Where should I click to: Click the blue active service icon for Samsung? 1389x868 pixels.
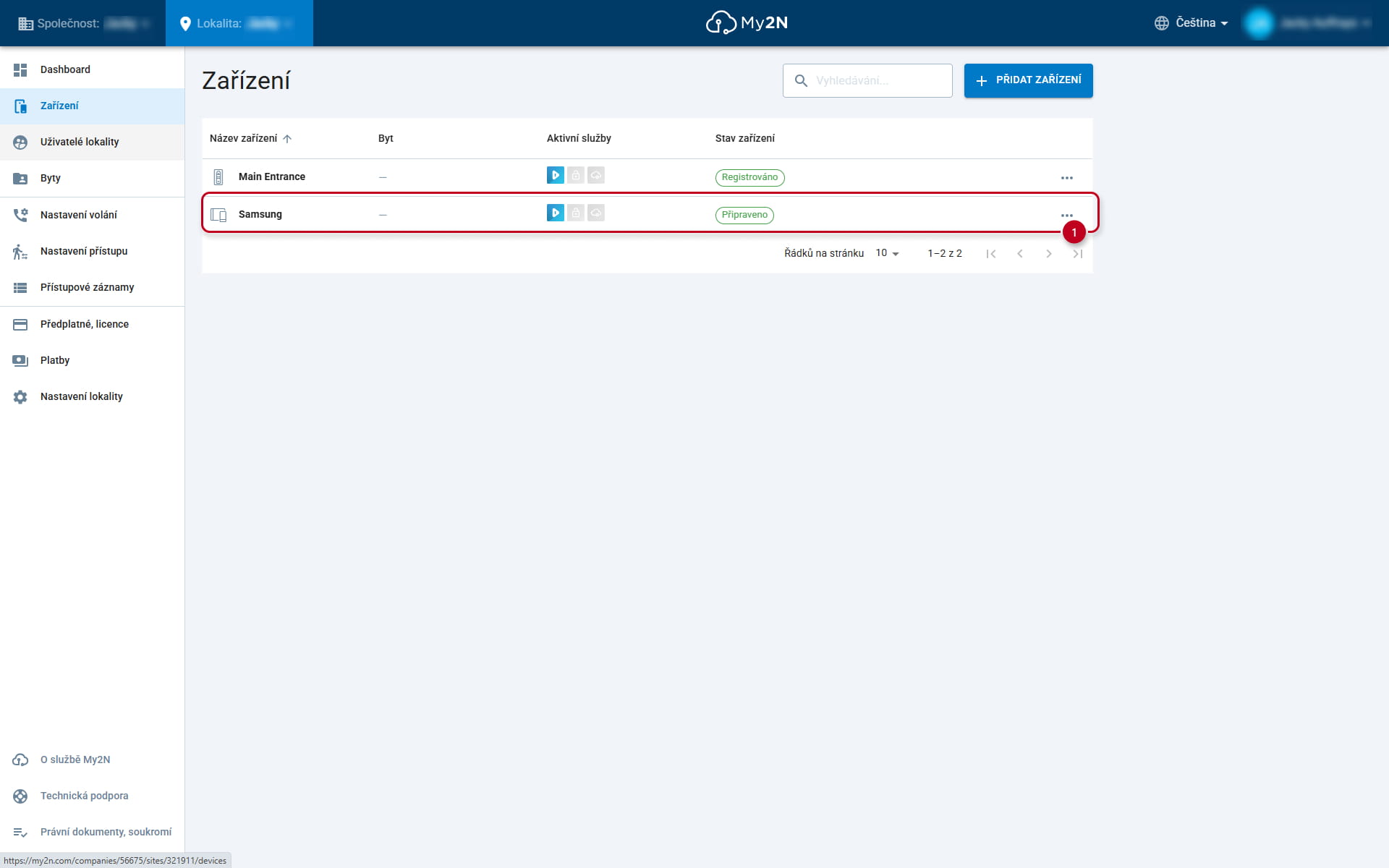coord(556,213)
